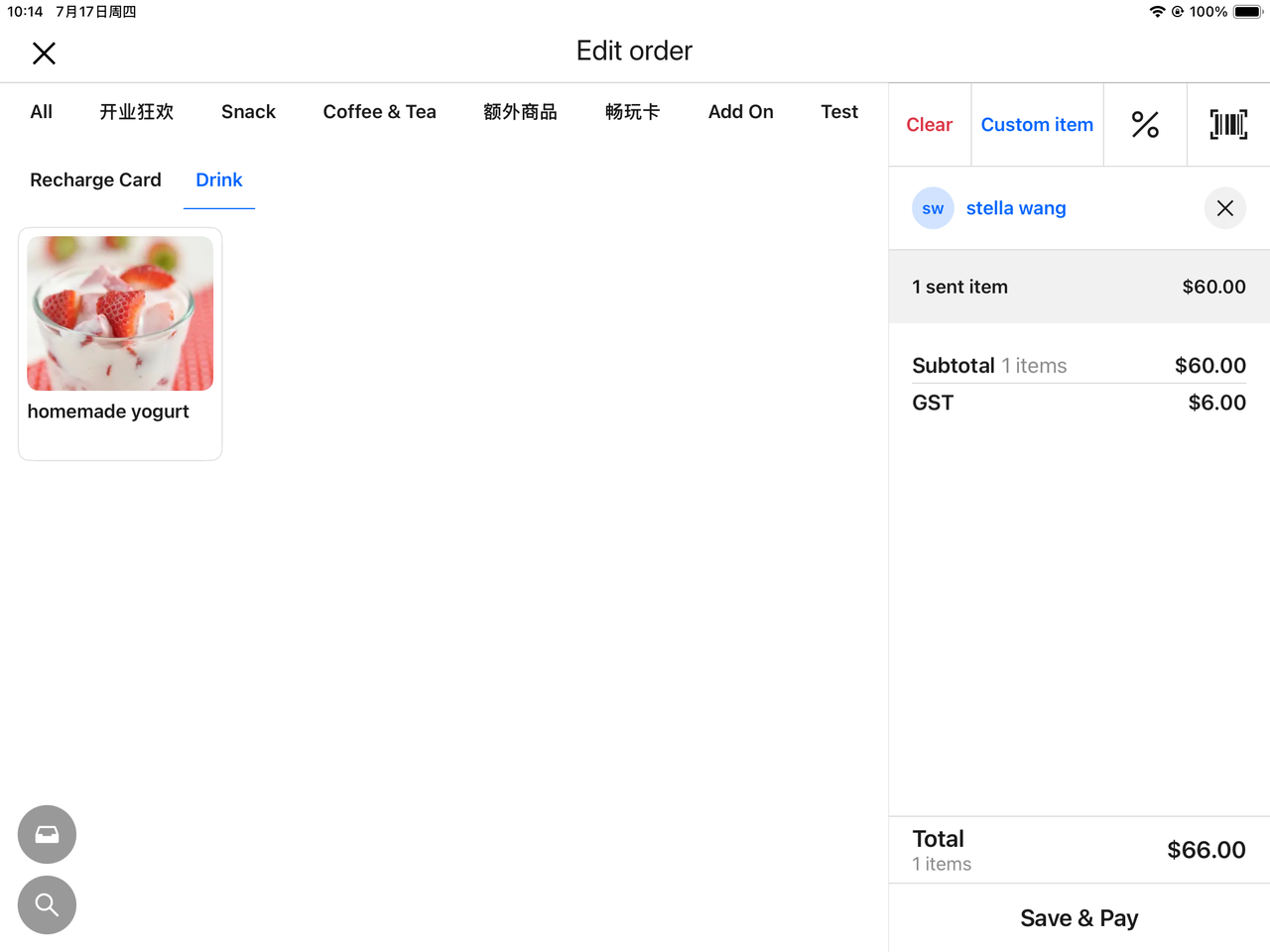The width and height of the screenshot is (1270, 952).
Task: Open the 畅玩卡 category tab
Action: (x=632, y=112)
